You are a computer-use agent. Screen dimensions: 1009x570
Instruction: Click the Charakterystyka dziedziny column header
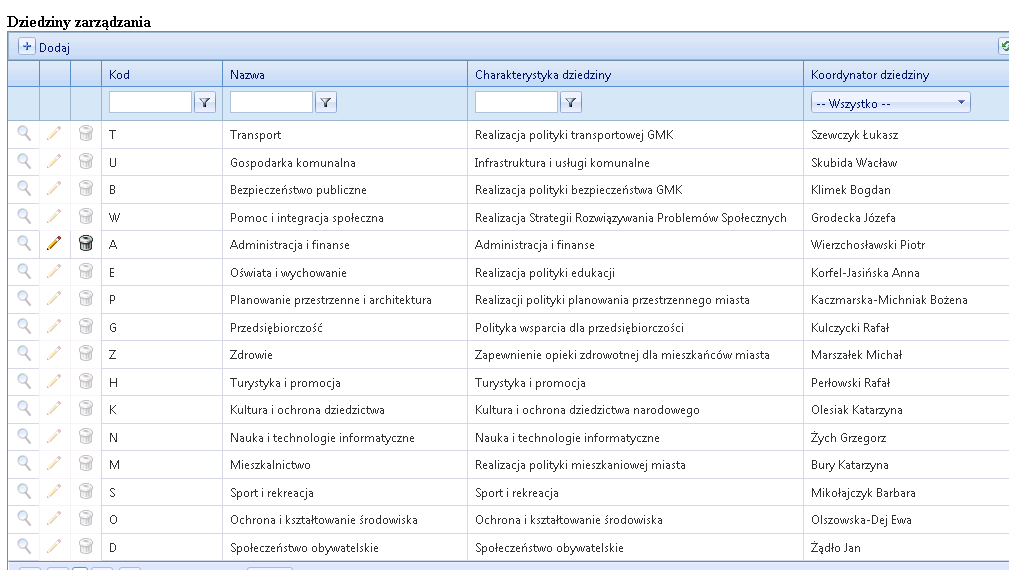pyautogui.click(x=543, y=75)
